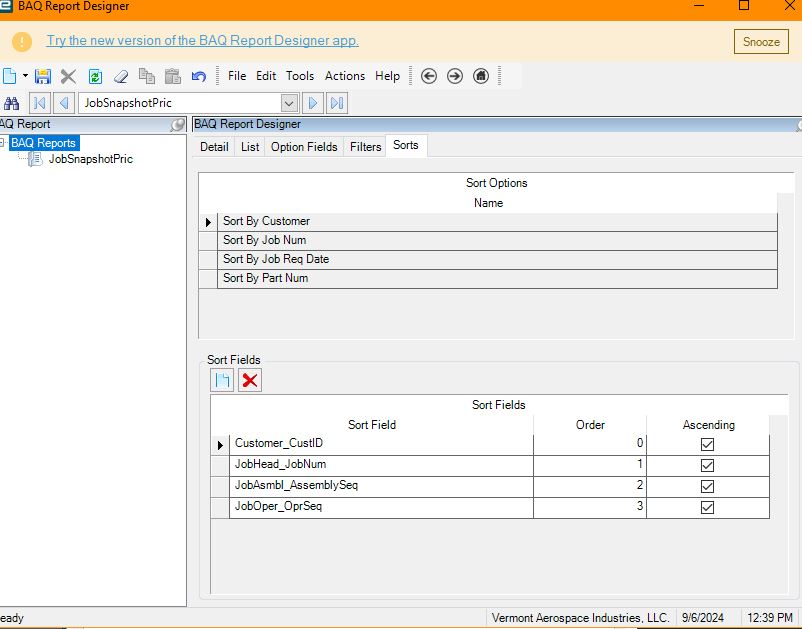Click the Order column header

pos(590,425)
